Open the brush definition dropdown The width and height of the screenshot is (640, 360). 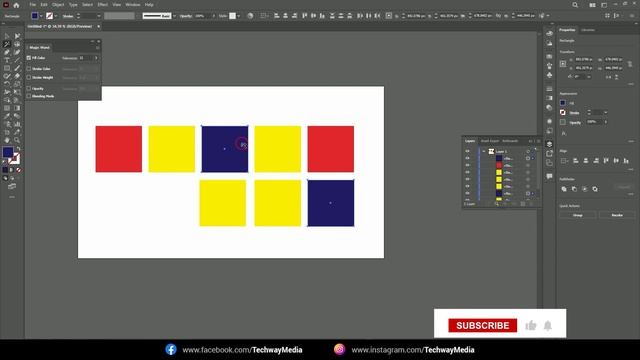[174, 16]
